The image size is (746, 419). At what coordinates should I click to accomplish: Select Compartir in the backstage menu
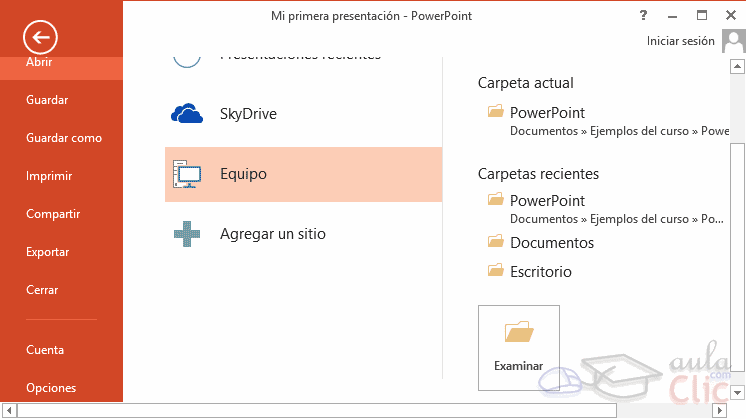[53, 214]
